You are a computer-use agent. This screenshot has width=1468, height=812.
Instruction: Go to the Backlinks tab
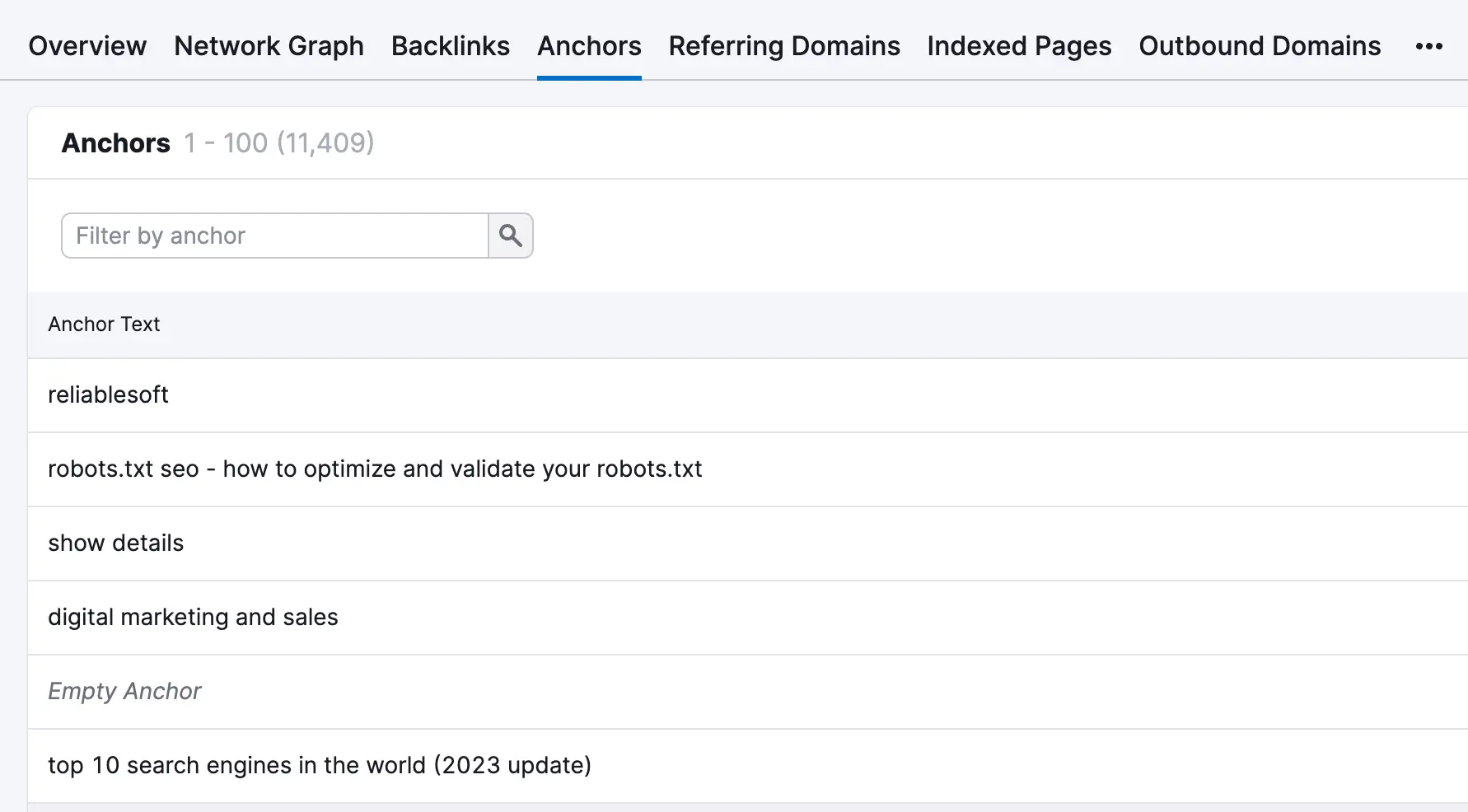451,46
